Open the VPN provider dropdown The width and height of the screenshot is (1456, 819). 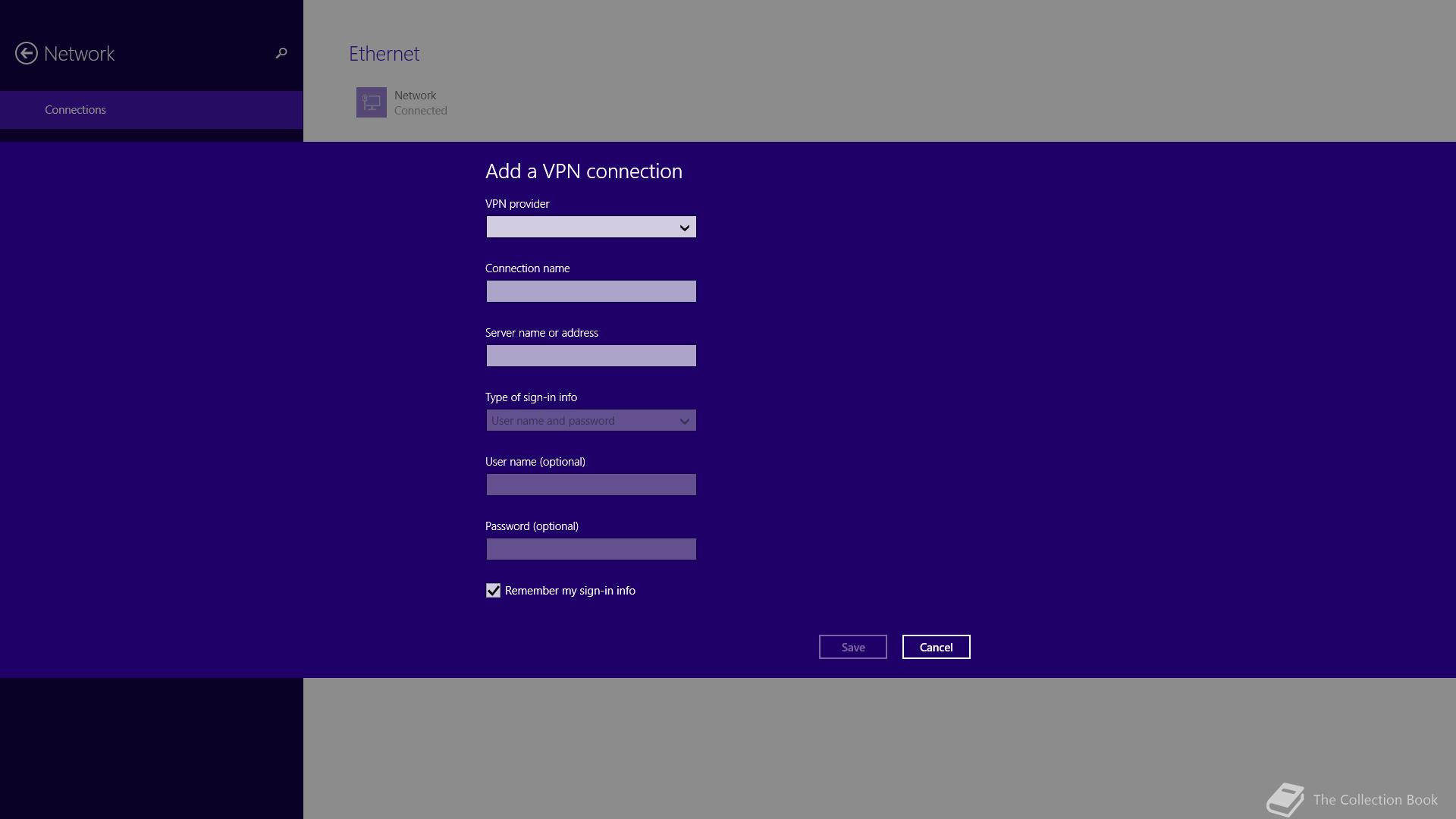click(x=584, y=227)
